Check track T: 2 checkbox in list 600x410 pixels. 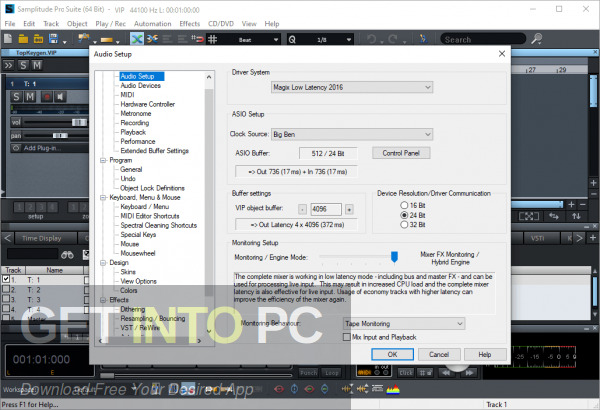(x=6, y=289)
